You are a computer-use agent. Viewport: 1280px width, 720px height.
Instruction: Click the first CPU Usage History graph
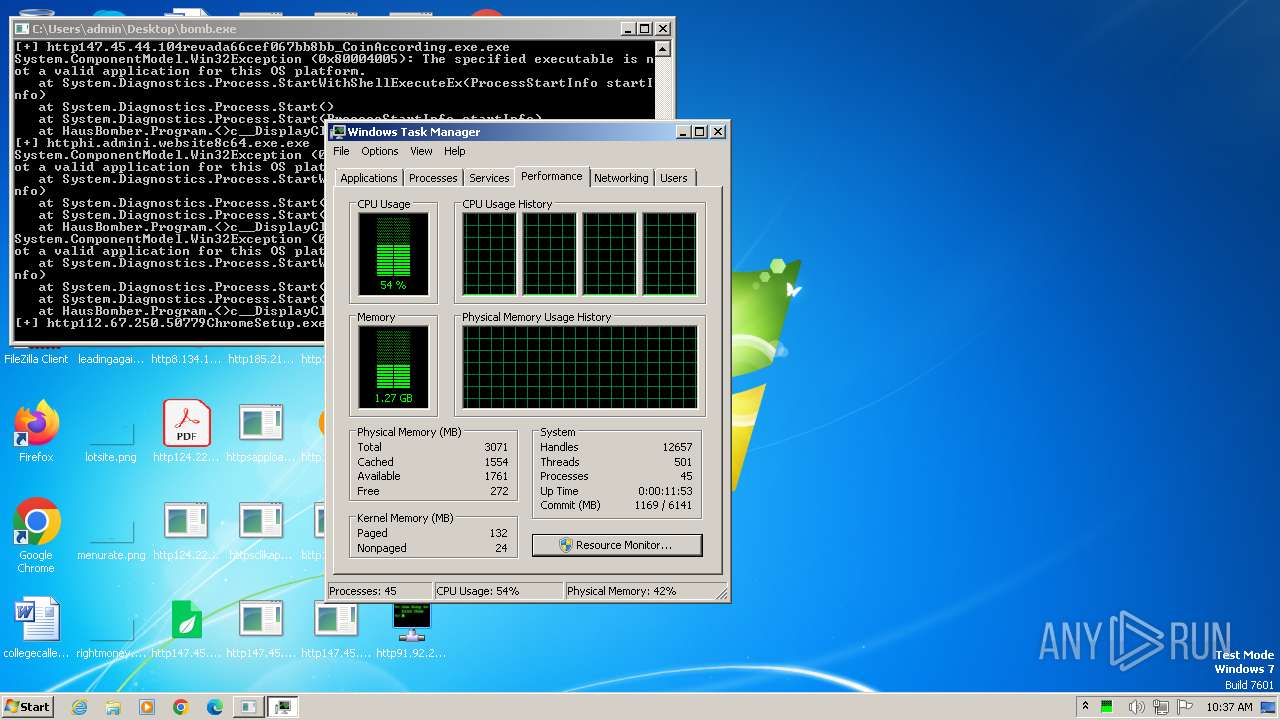(x=489, y=254)
